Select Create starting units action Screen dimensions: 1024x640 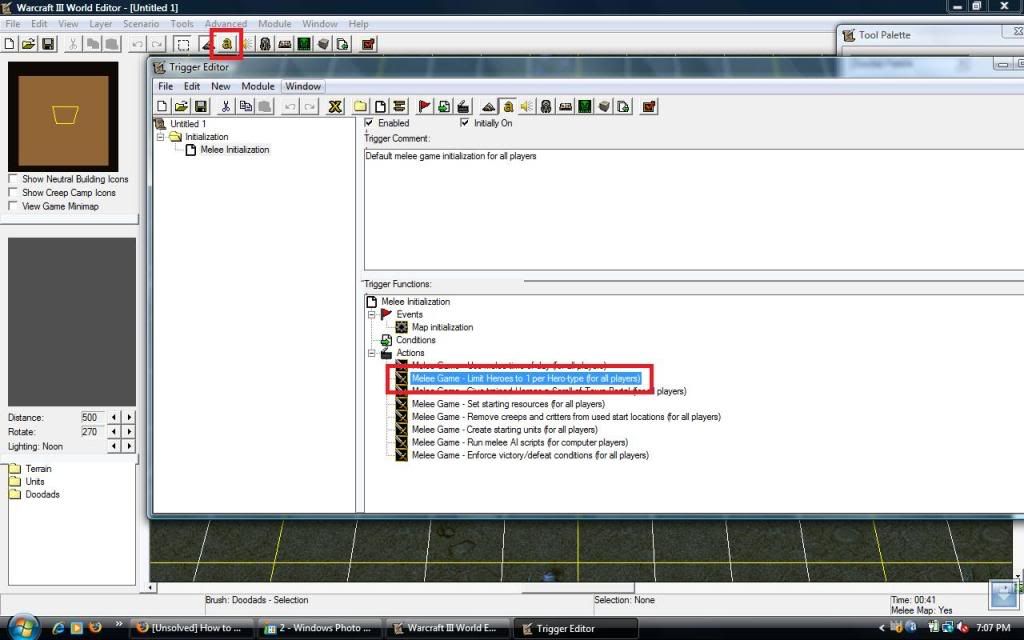coord(505,430)
